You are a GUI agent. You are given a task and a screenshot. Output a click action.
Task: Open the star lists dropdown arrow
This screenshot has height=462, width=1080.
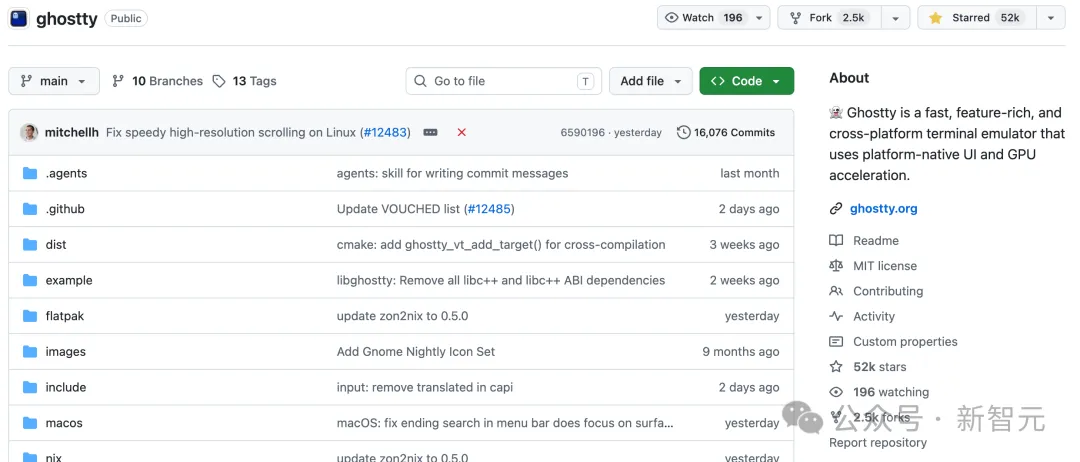[1050, 18]
